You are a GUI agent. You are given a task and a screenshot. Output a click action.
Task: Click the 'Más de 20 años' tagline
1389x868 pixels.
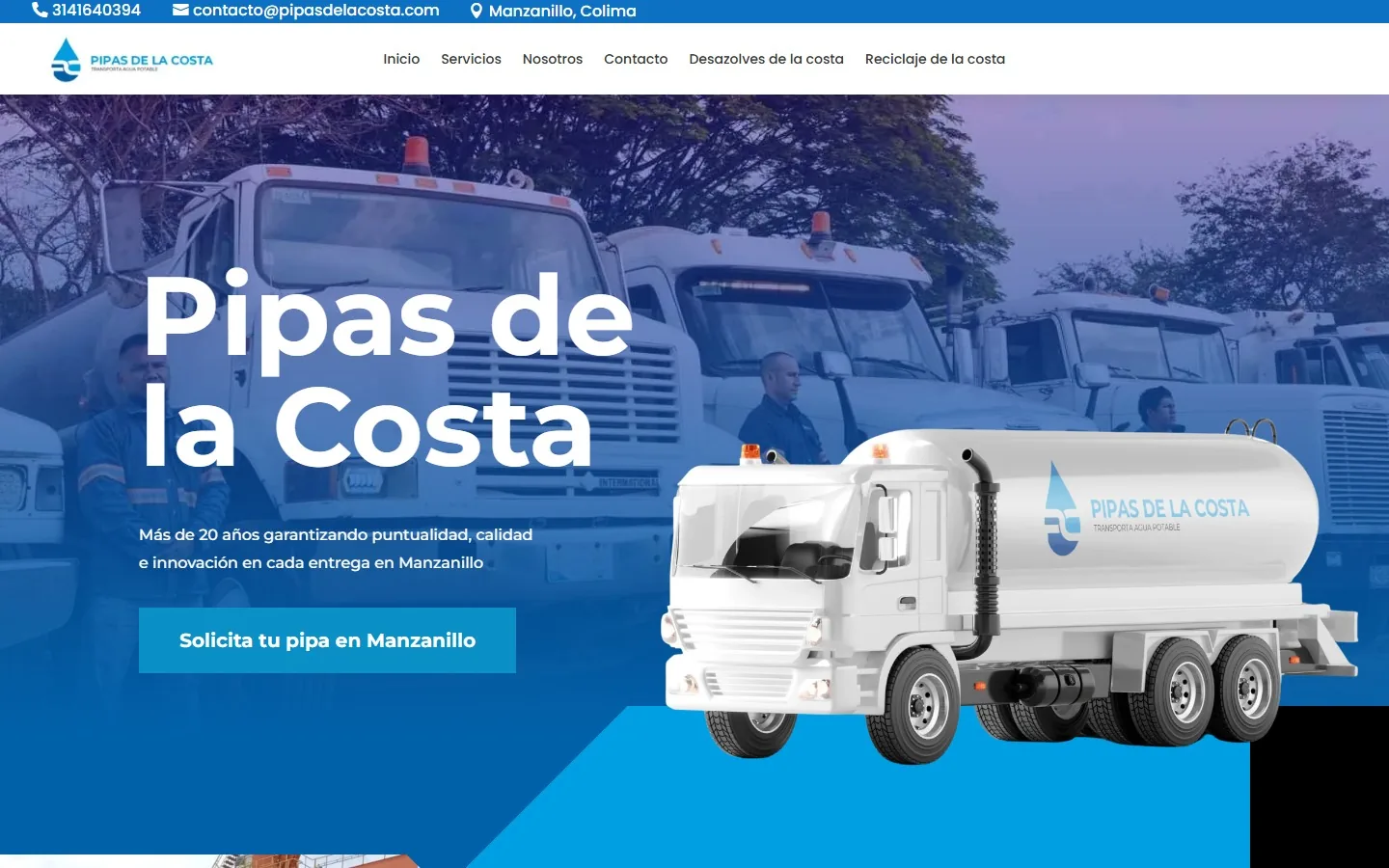(x=336, y=548)
